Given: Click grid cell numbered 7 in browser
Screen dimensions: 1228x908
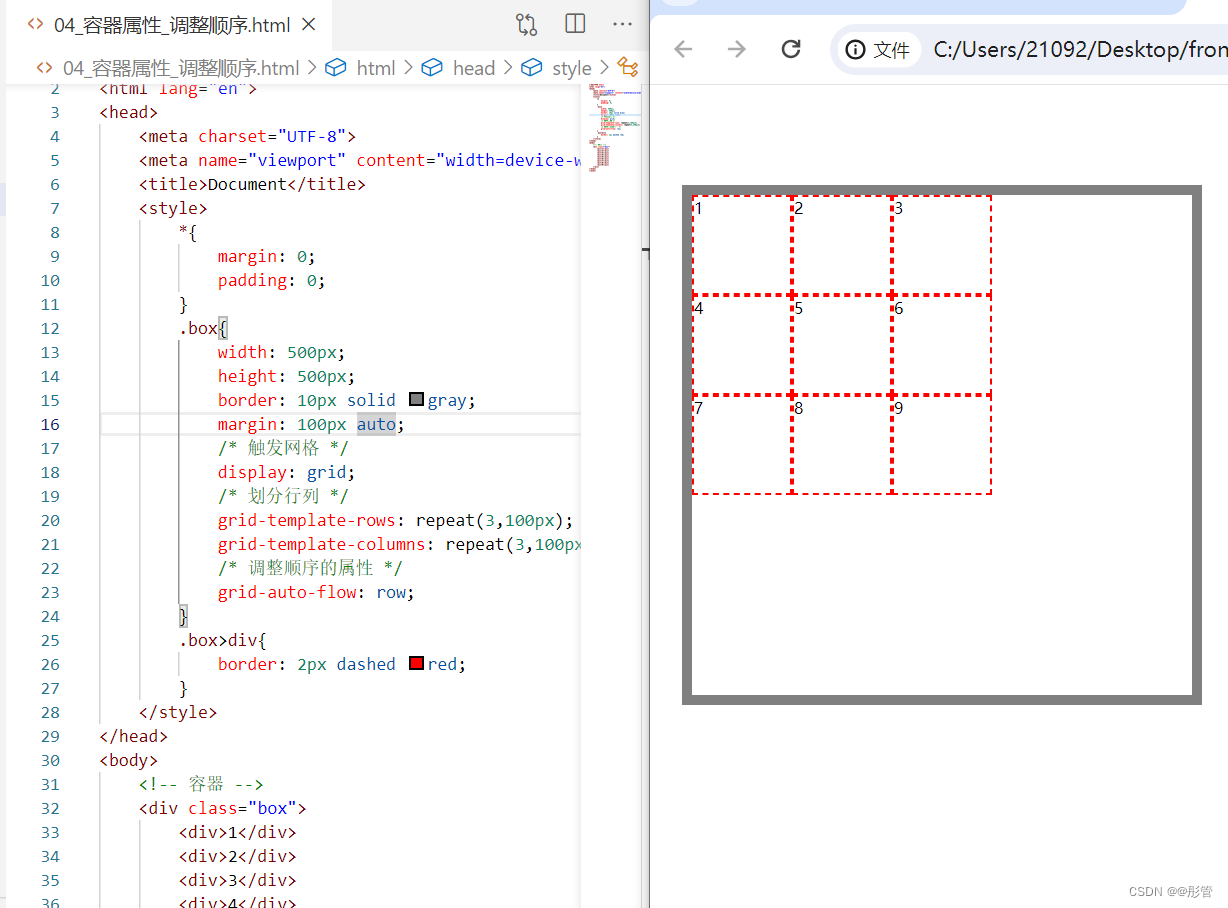Looking at the screenshot, I should click(x=742, y=445).
